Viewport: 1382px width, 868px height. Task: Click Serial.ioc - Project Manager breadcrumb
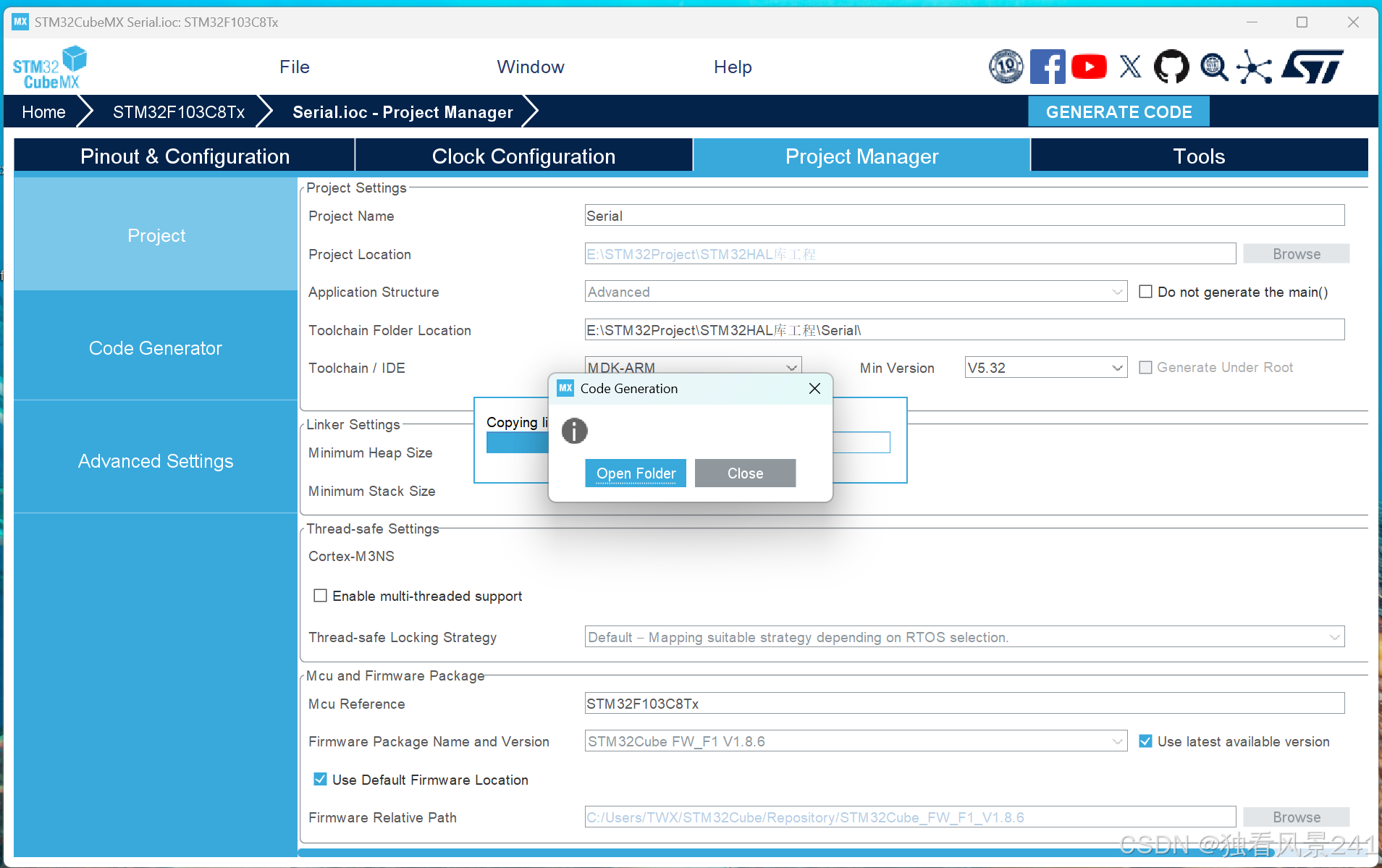point(403,111)
